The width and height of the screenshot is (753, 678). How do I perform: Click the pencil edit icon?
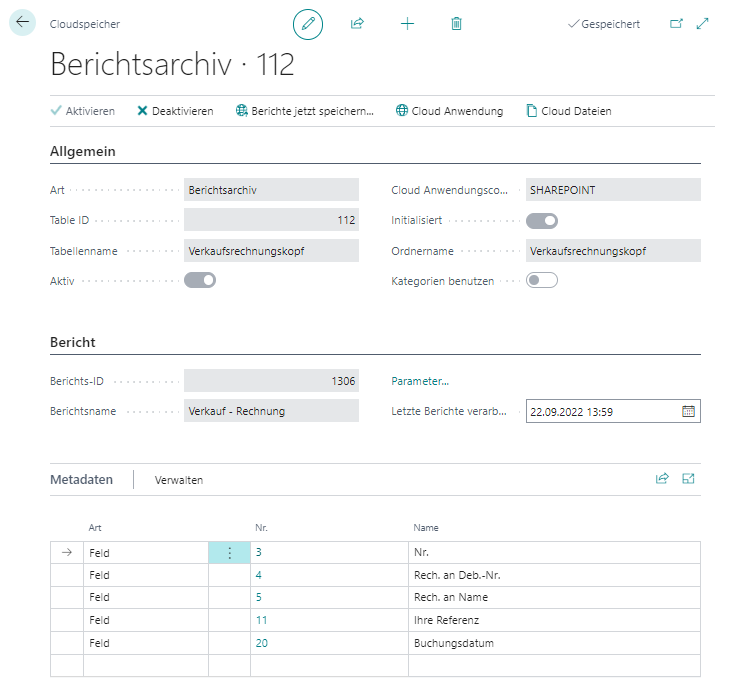pyautogui.click(x=308, y=23)
